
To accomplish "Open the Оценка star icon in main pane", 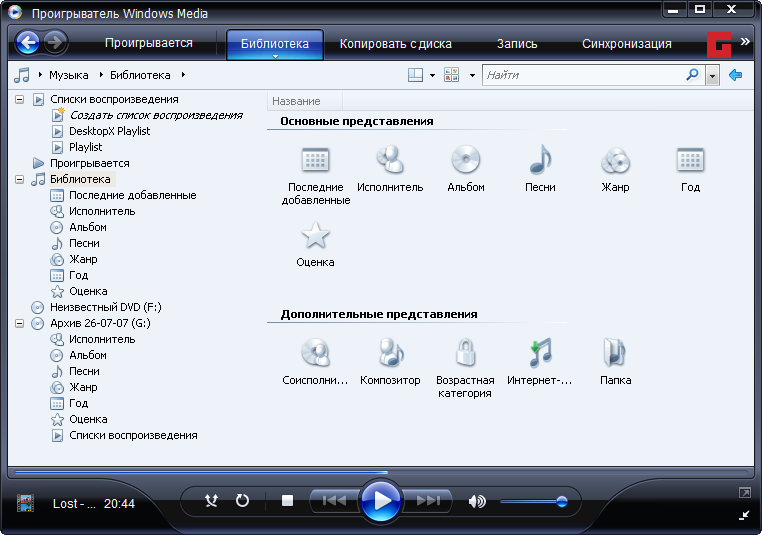I will pyautogui.click(x=315, y=235).
